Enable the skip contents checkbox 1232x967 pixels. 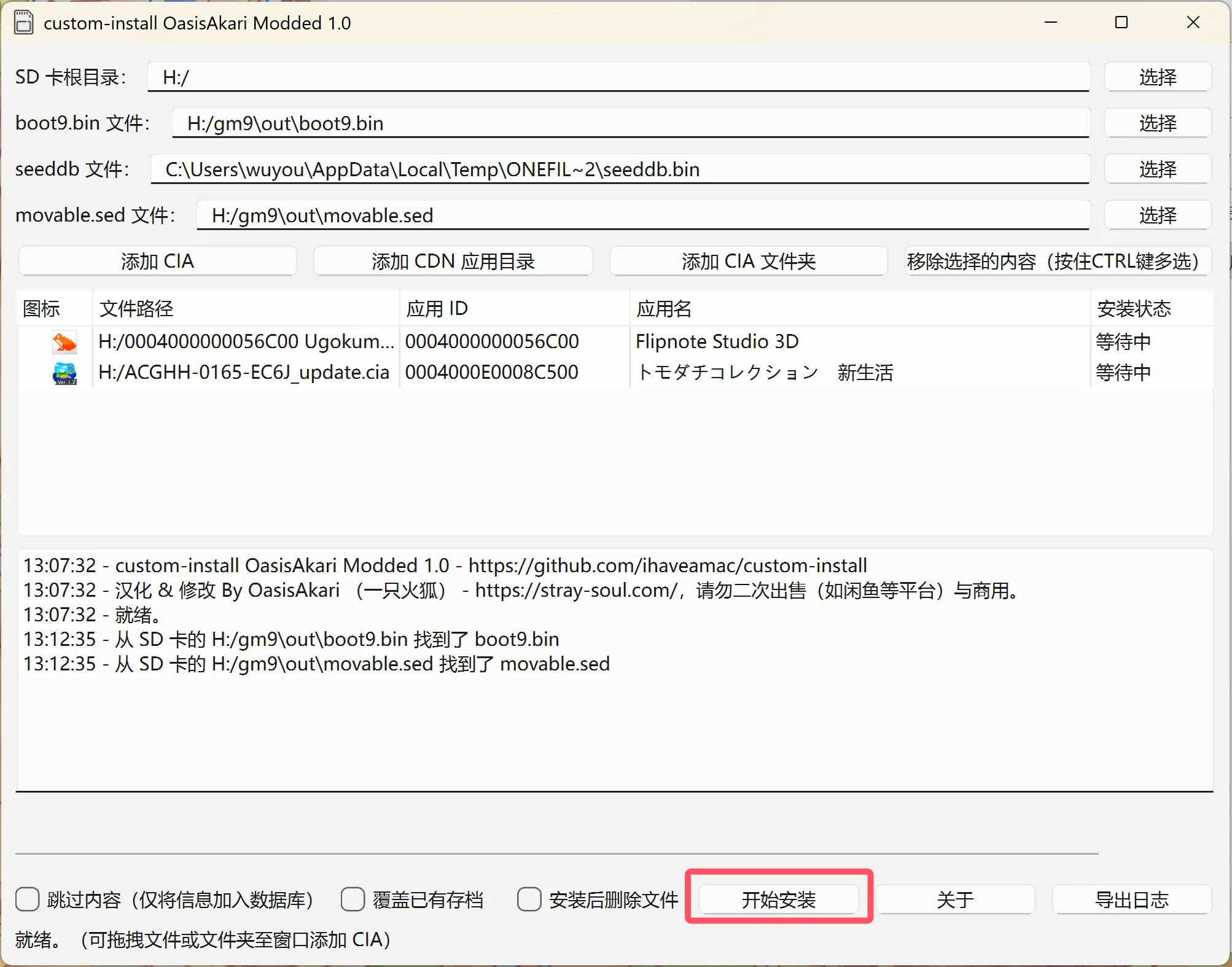(28, 899)
